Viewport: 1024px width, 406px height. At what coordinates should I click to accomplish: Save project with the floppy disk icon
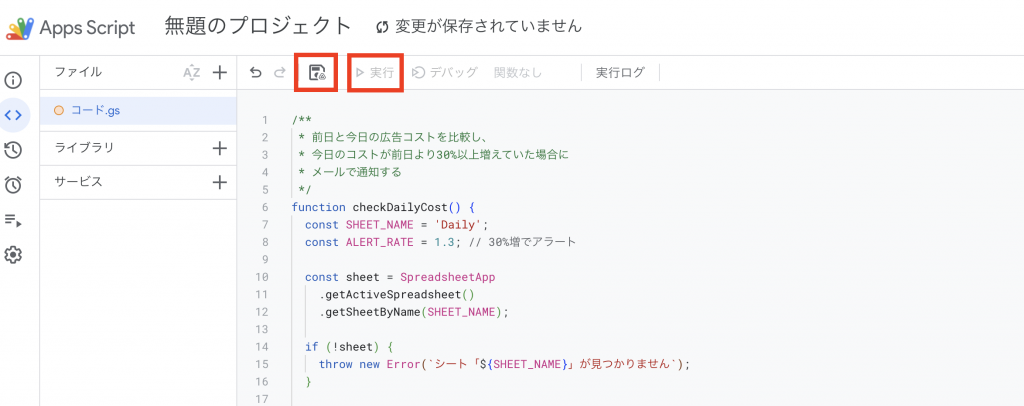click(x=317, y=72)
